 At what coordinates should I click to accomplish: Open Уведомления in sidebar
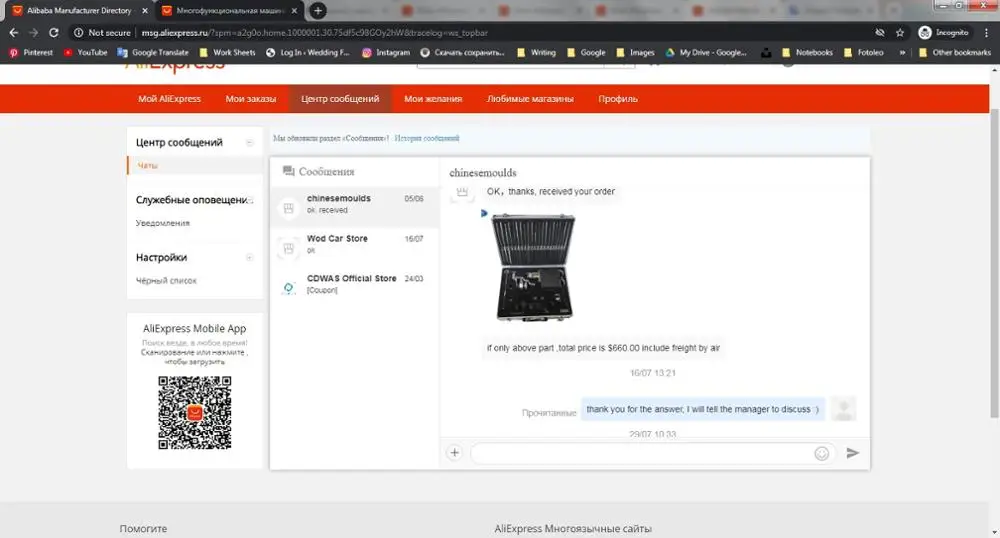tap(163, 223)
